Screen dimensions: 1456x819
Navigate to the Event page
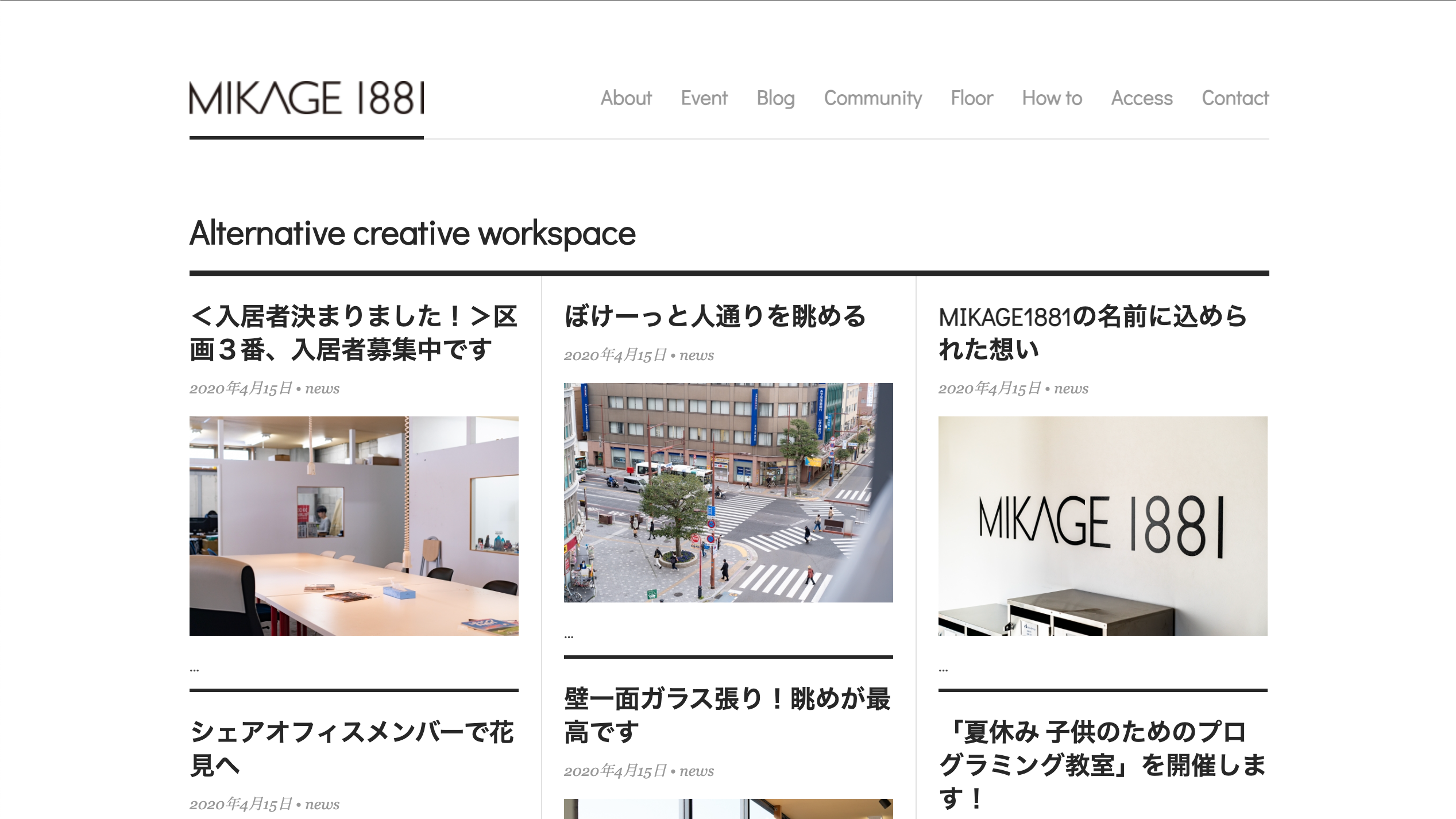704,98
